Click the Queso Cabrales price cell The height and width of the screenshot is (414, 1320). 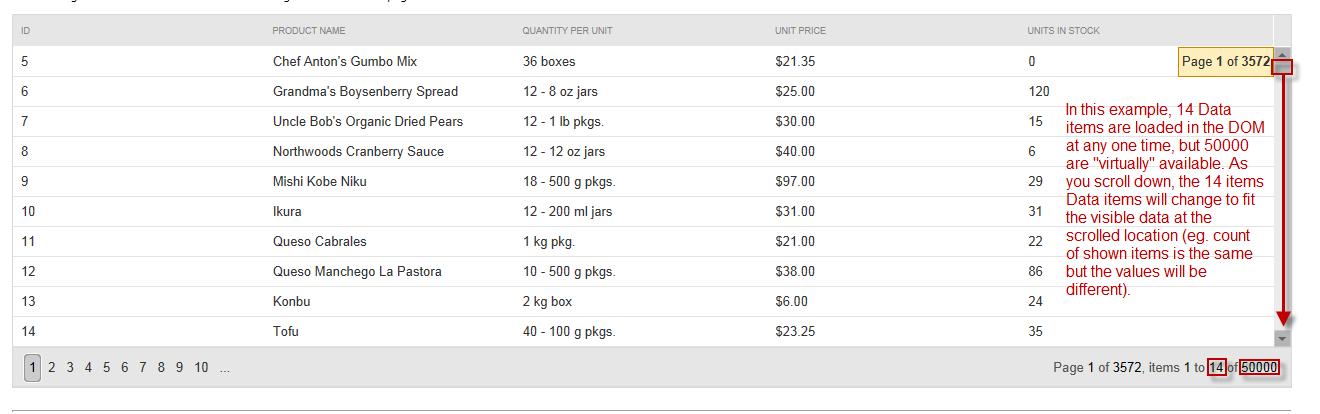tap(795, 242)
